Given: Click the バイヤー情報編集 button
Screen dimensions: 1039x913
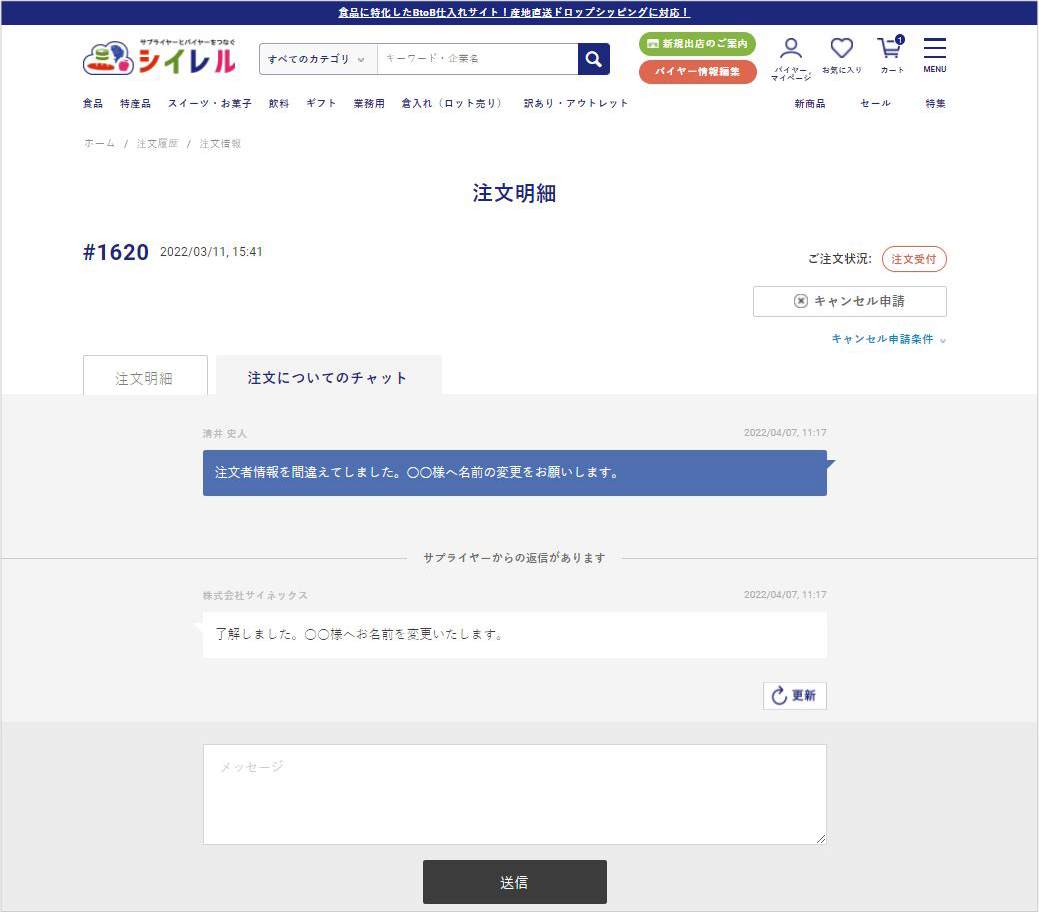Looking at the screenshot, I should point(697,72).
